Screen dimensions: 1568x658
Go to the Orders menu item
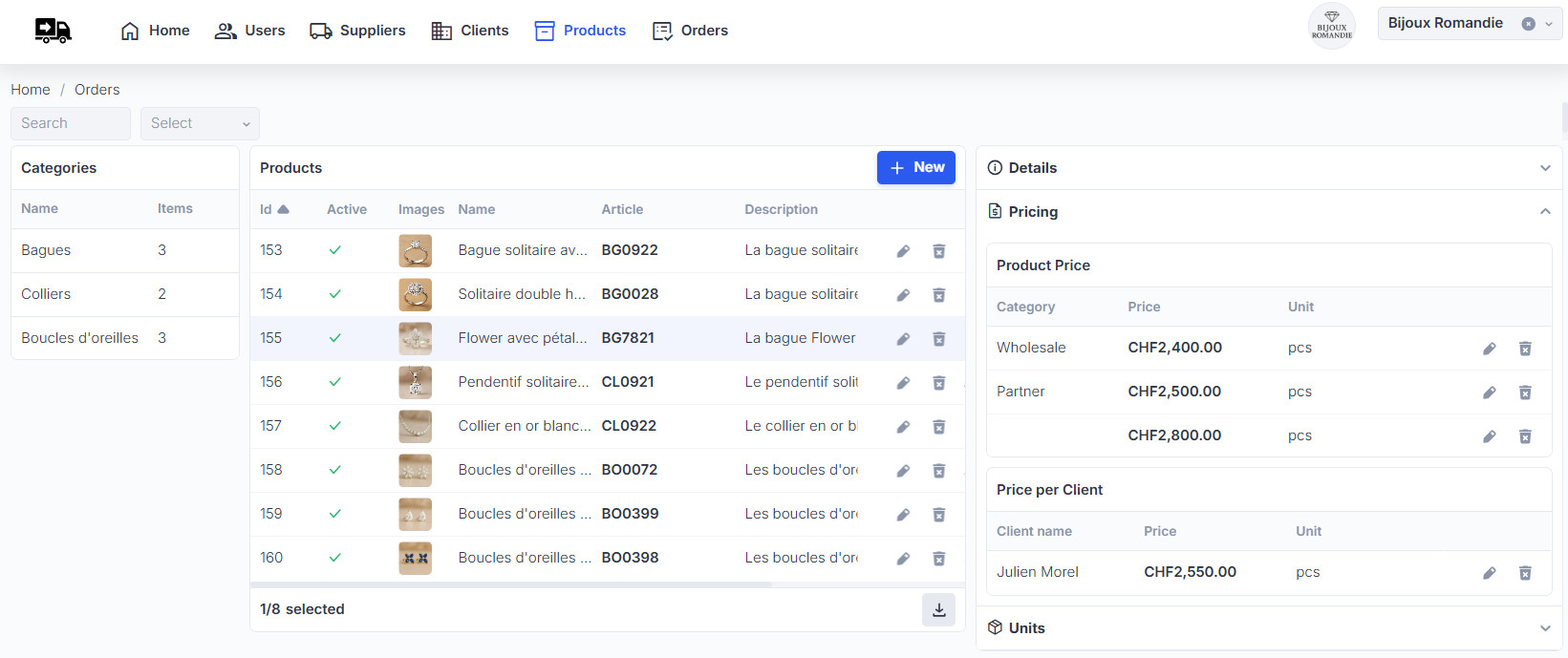click(x=690, y=31)
